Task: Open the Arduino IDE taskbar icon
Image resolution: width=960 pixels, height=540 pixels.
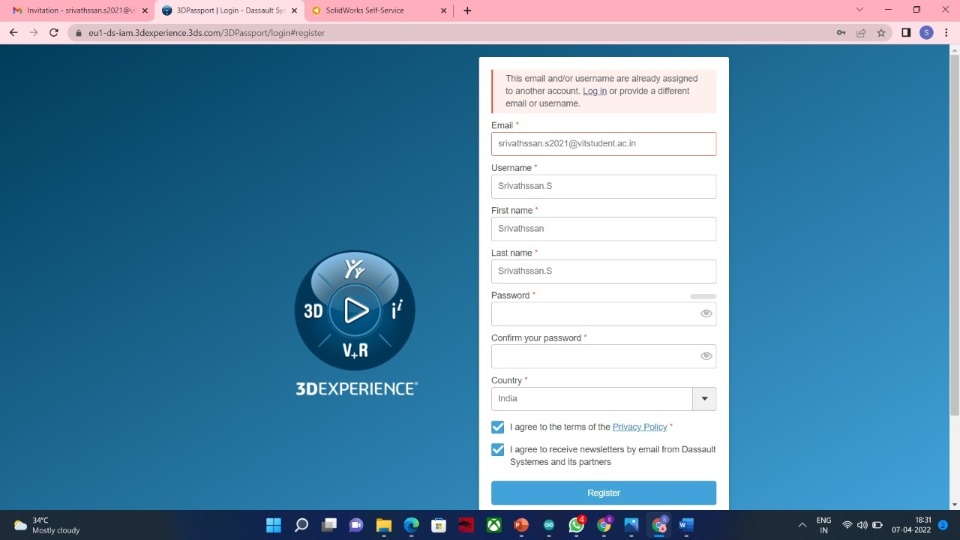Action: [x=549, y=525]
